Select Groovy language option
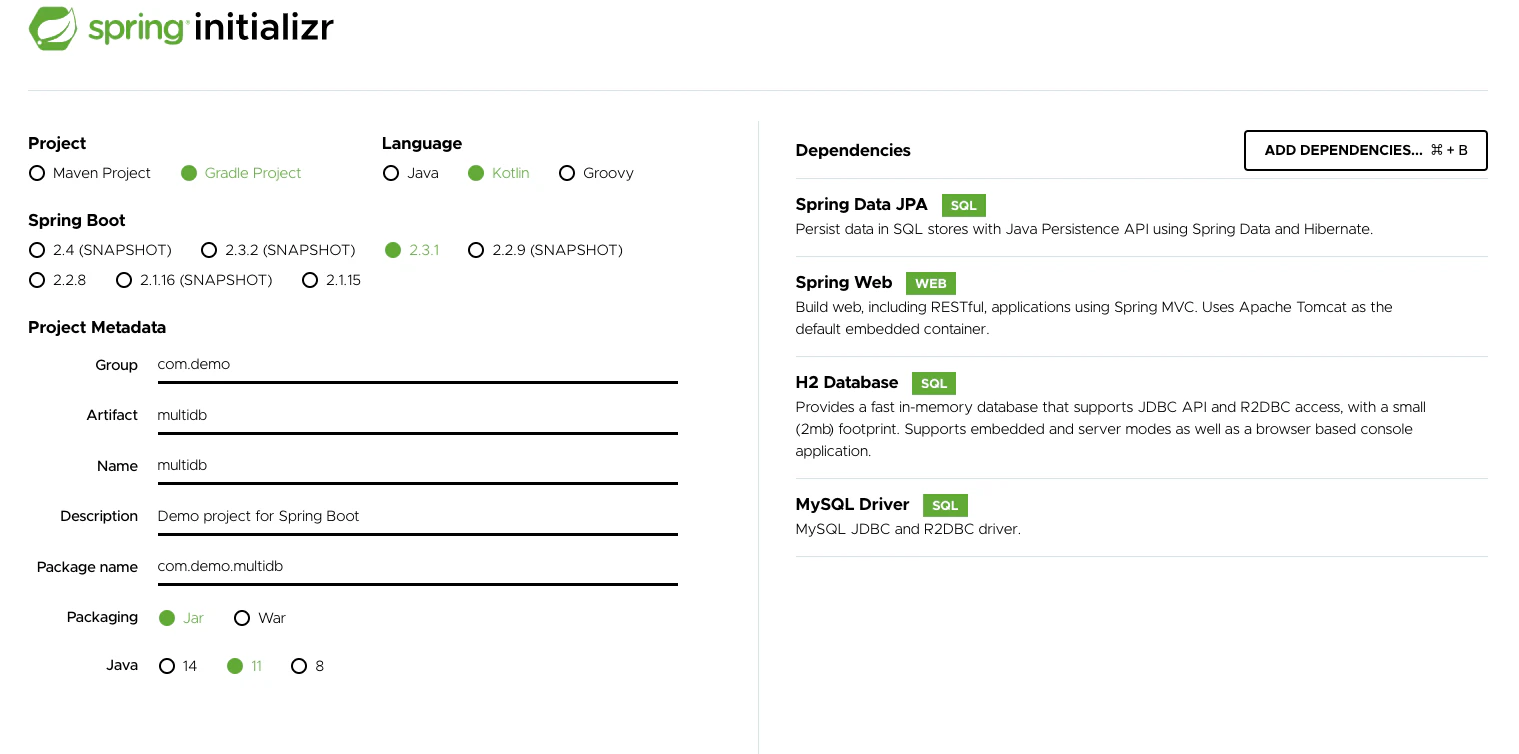 pyautogui.click(x=567, y=173)
